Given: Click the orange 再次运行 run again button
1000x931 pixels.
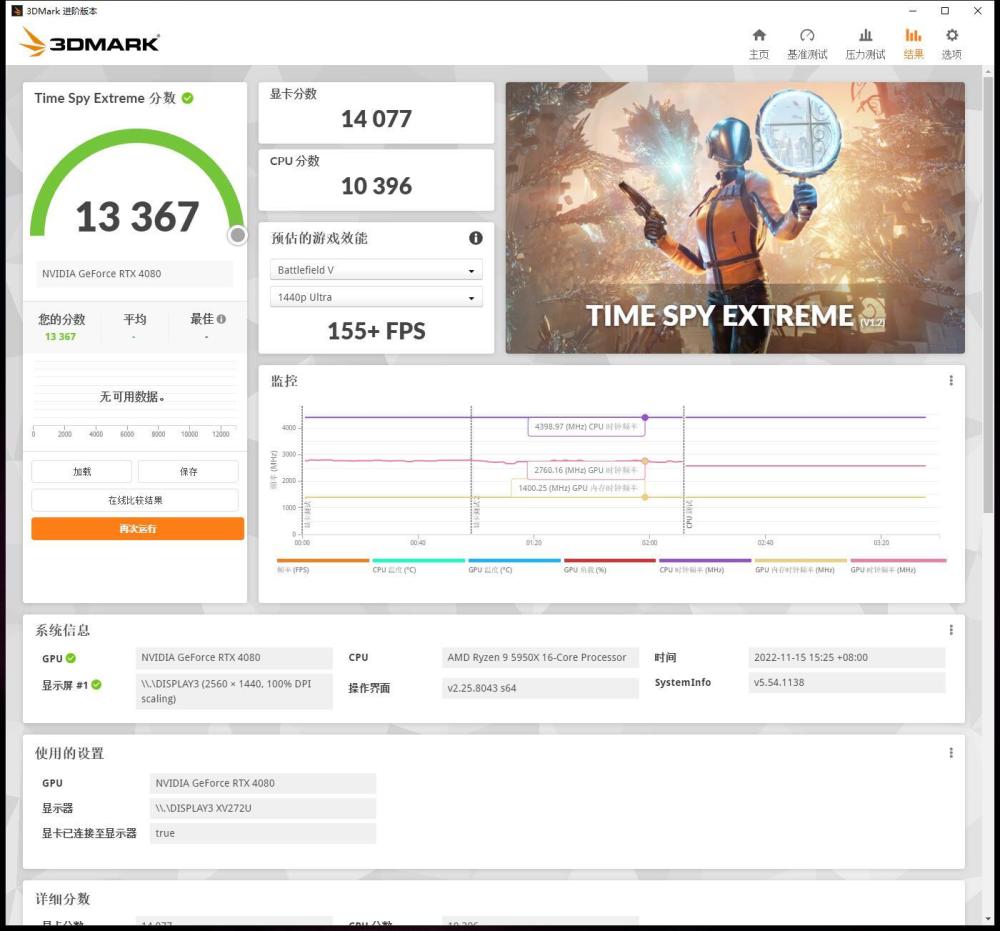Looking at the screenshot, I should click(x=138, y=529).
